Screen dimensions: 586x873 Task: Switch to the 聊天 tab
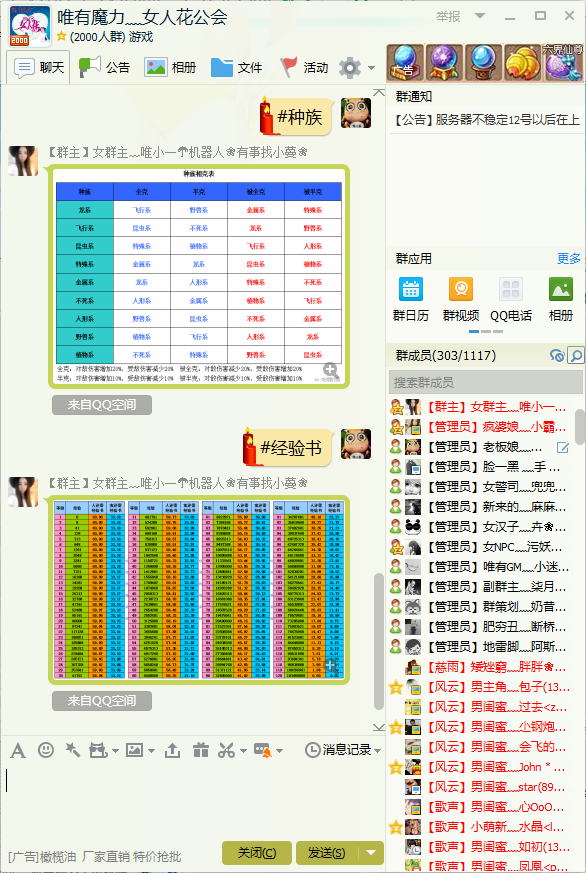click(x=38, y=68)
